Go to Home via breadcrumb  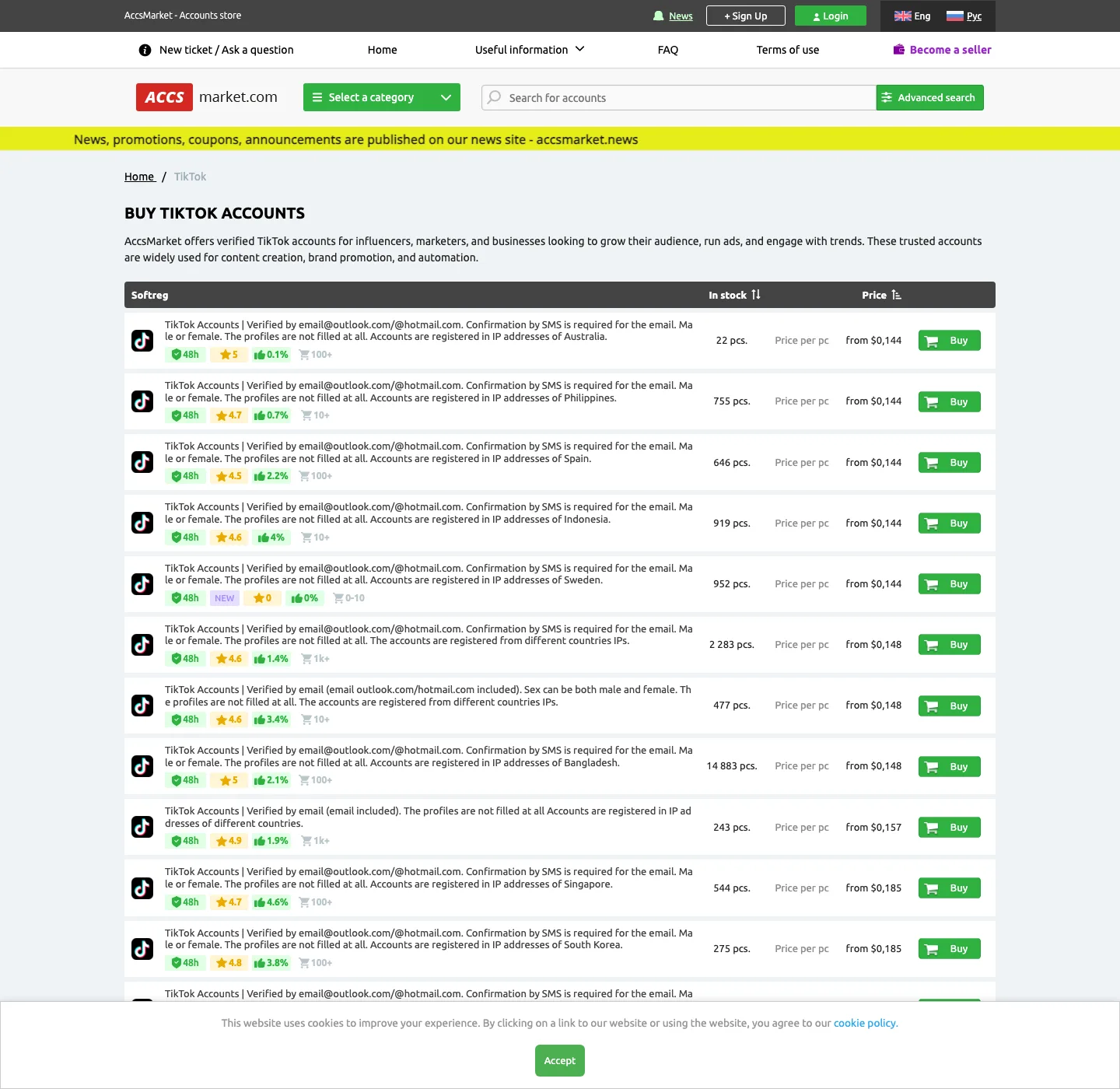139,177
